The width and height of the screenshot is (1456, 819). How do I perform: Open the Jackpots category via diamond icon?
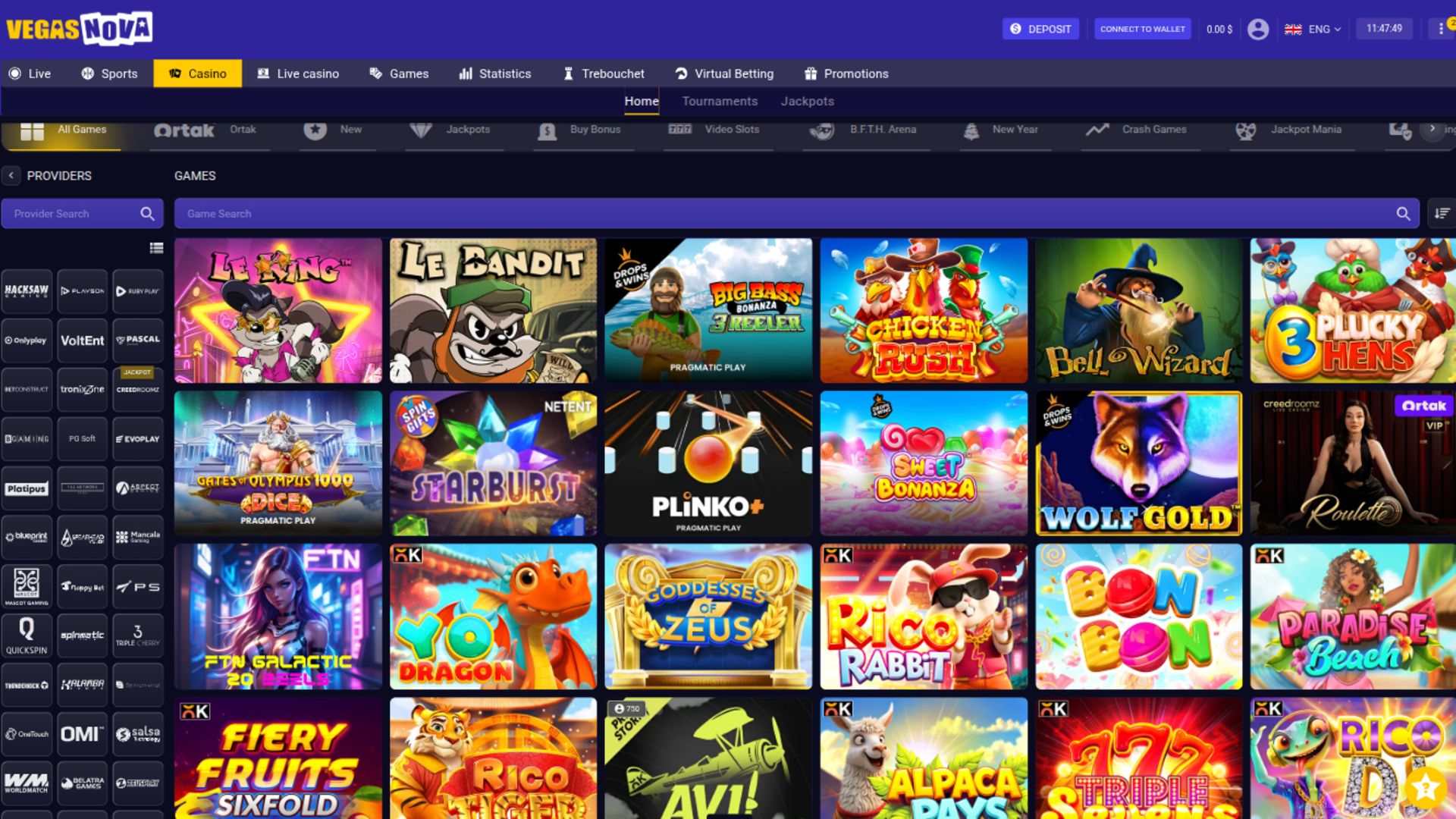point(422,129)
